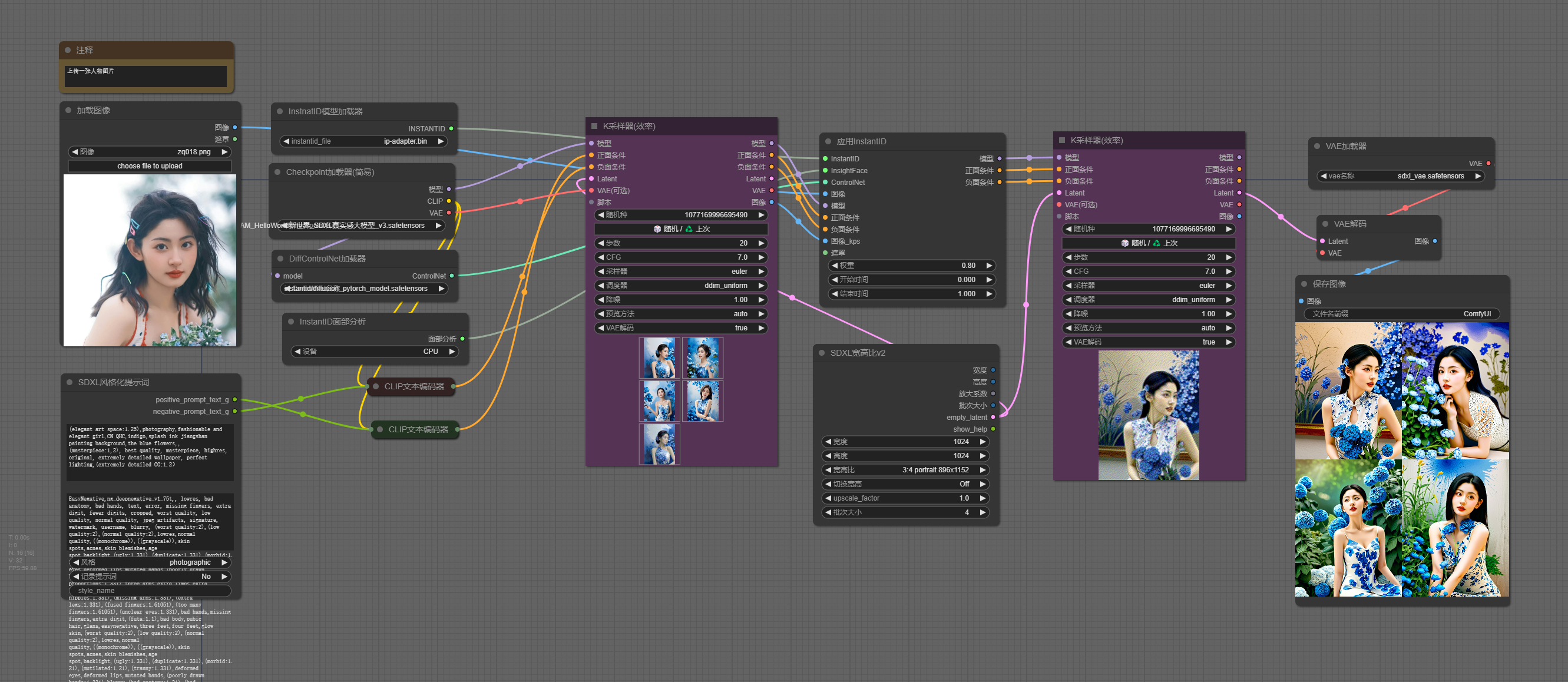Click the 加载图像 node title dot
This screenshot has height=682, width=1568.
68,110
